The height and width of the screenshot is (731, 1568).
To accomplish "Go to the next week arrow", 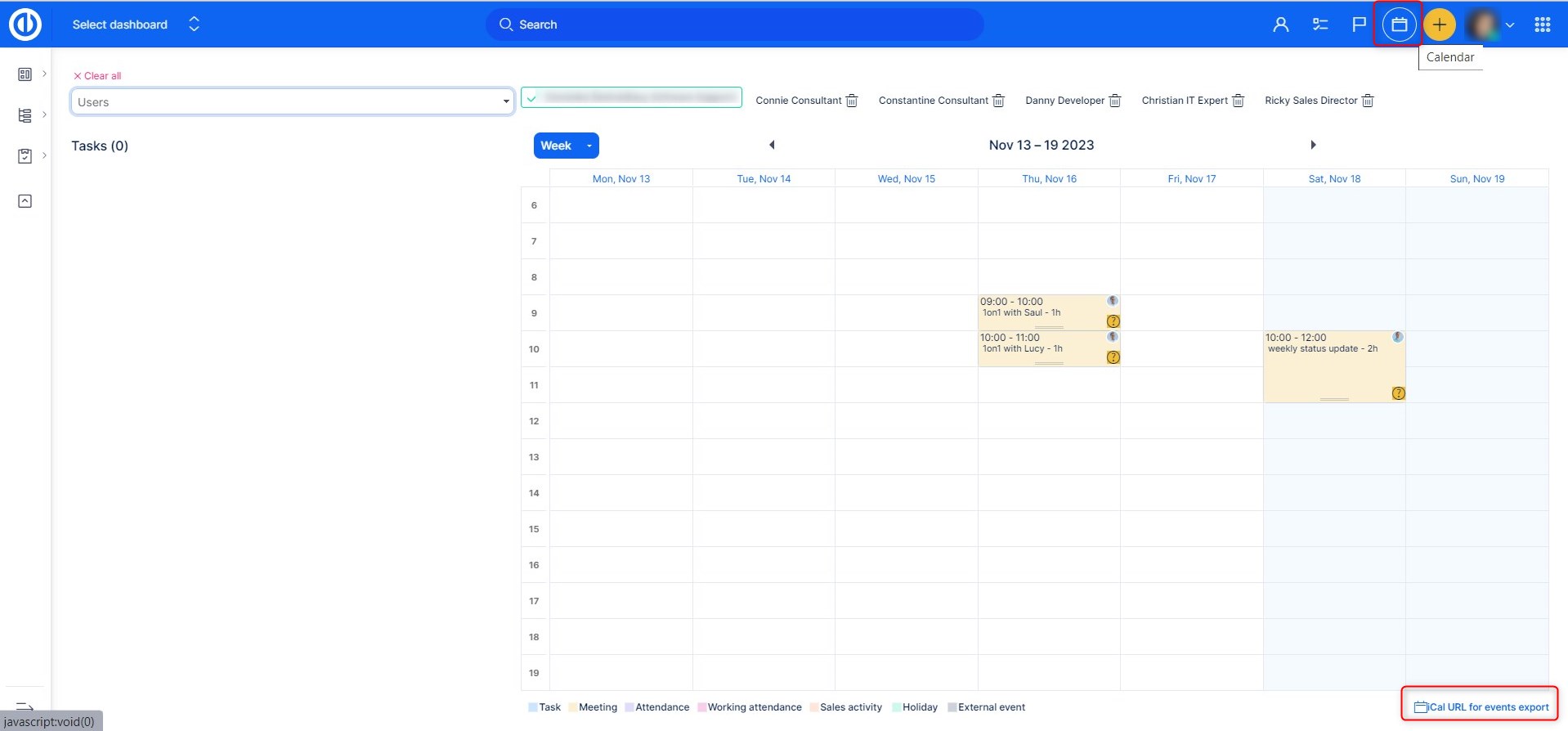I will (1313, 145).
